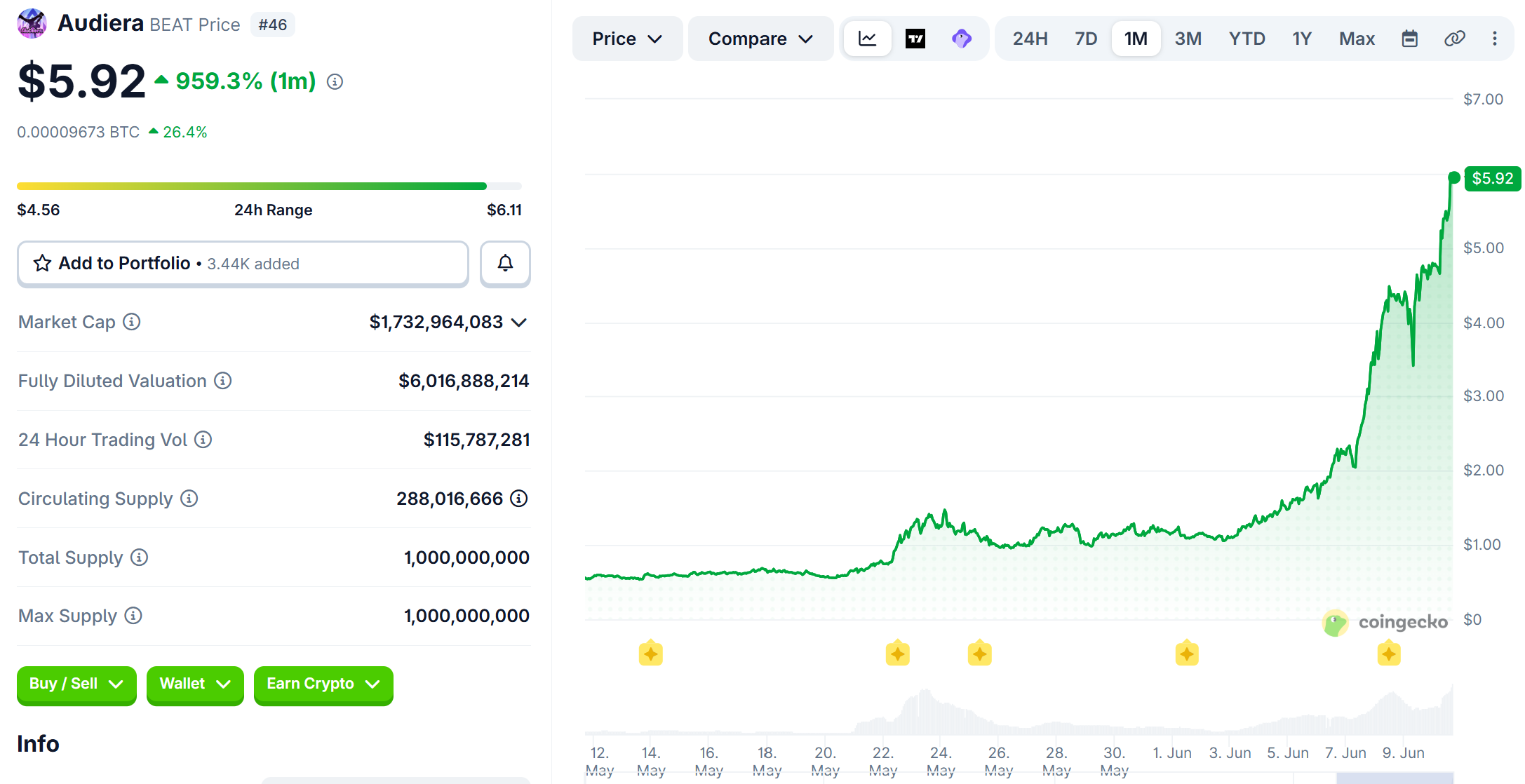Click the $6.11 range high value

[x=504, y=210]
